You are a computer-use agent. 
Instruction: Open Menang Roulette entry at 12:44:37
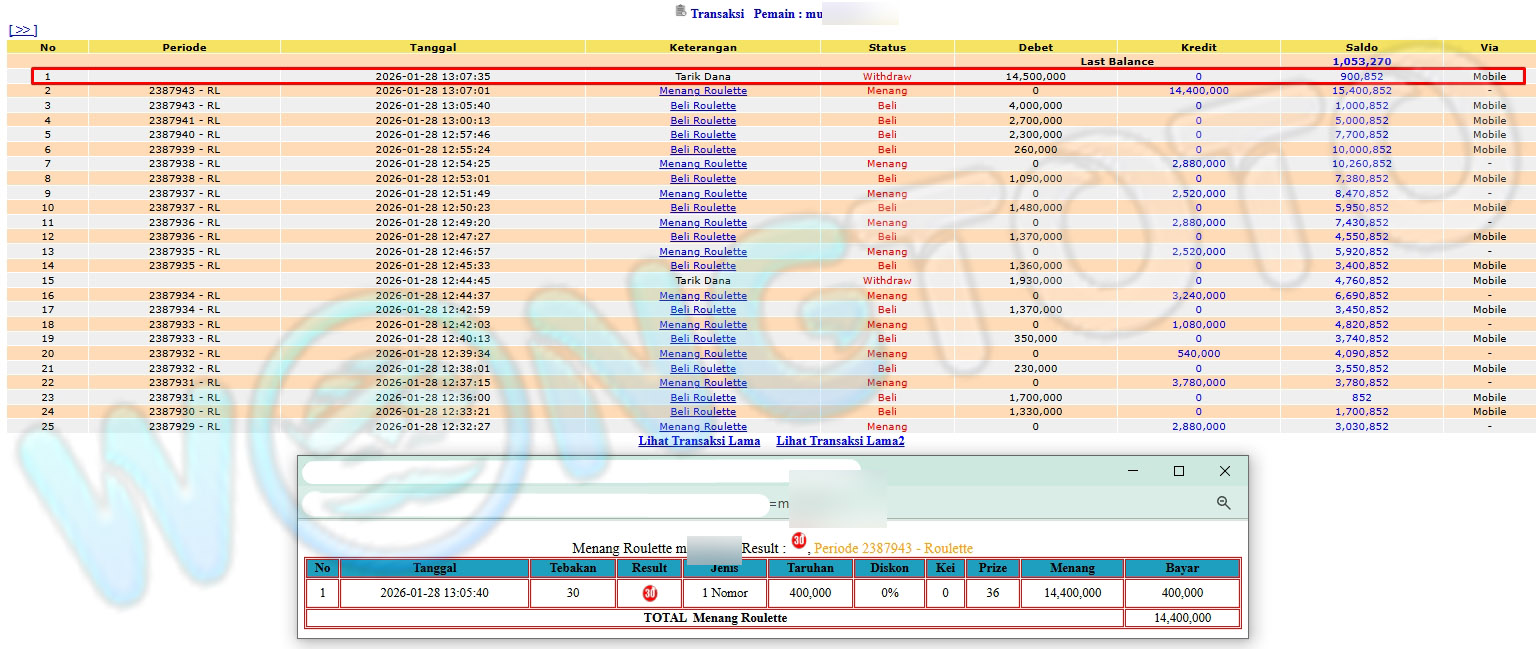tap(703, 296)
